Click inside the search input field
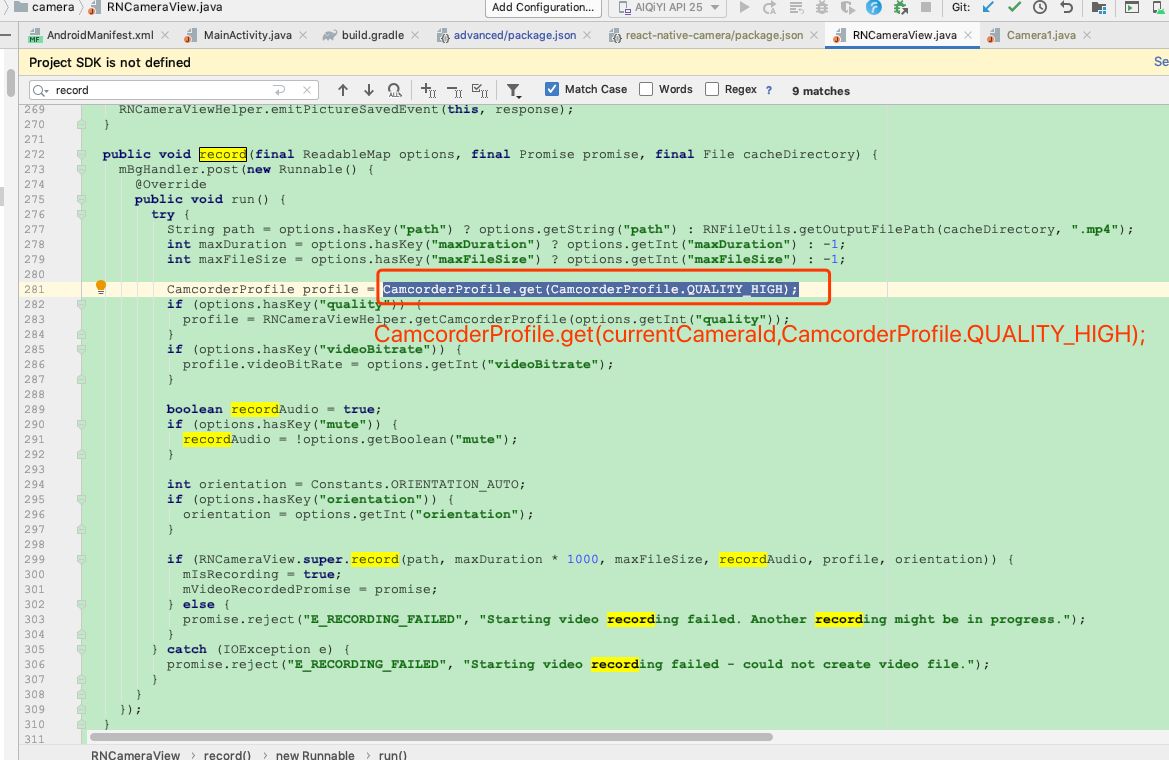1169x760 pixels. tap(160, 89)
